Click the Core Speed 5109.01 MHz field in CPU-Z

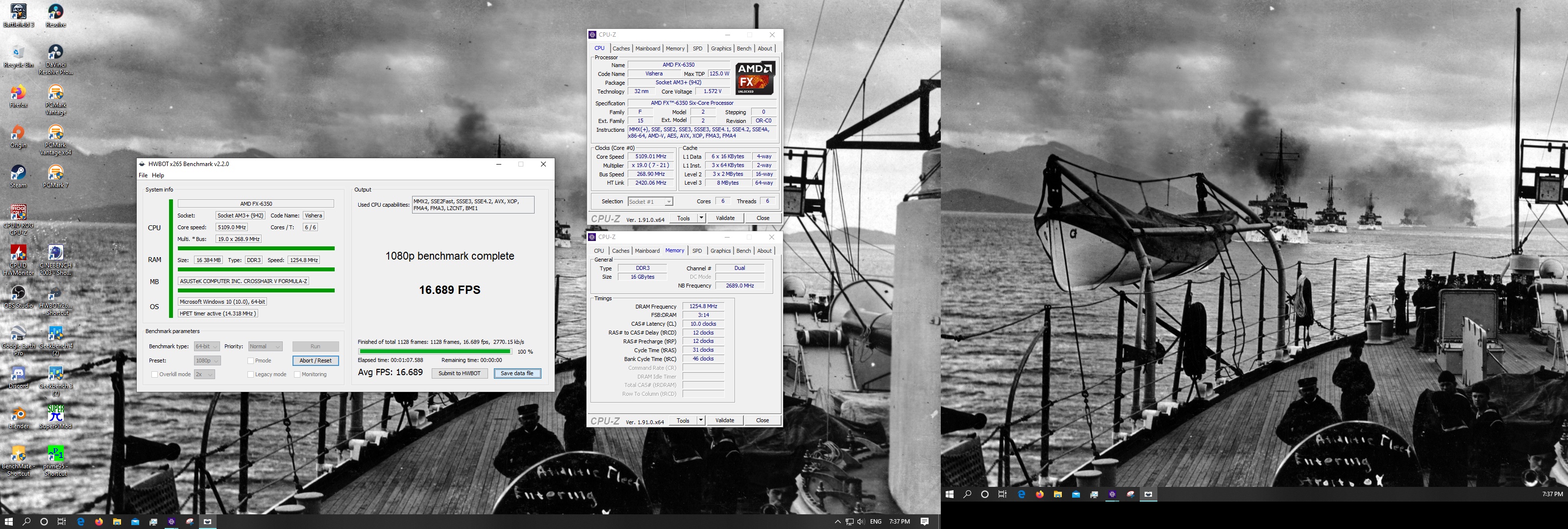pyautogui.click(x=651, y=156)
